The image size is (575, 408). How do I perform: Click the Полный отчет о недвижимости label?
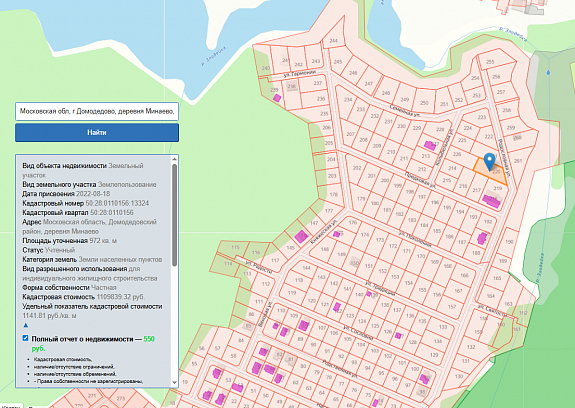[87, 339]
